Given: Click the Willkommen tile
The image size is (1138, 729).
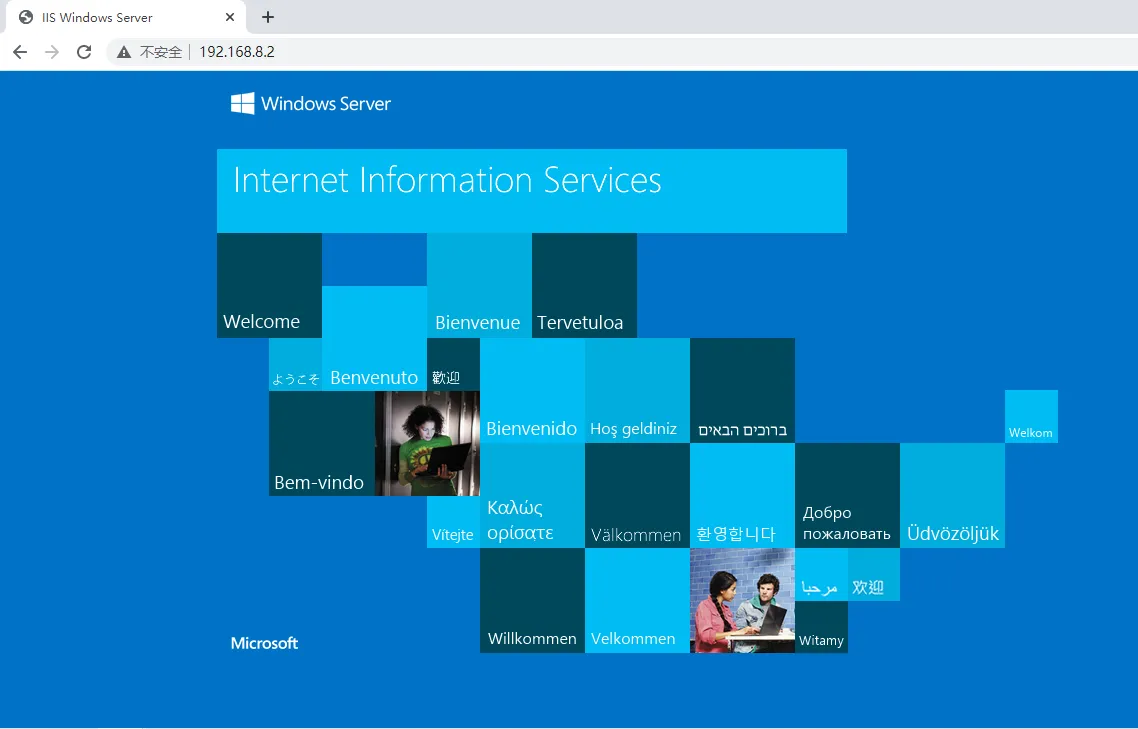Looking at the screenshot, I should [x=532, y=600].
